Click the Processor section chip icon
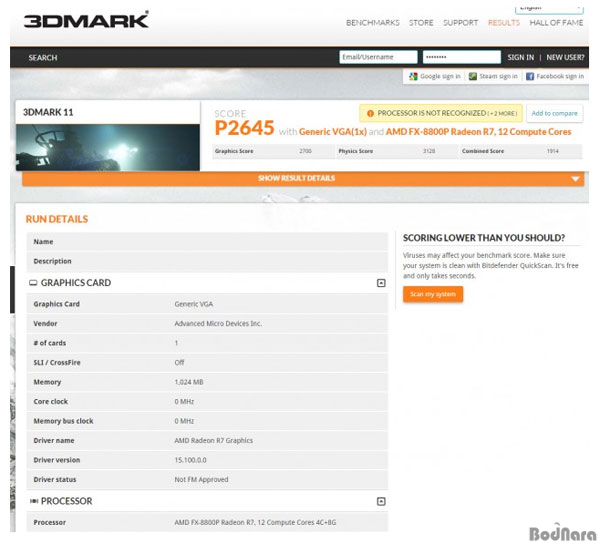This screenshot has width=600, height=544. click(x=34, y=501)
